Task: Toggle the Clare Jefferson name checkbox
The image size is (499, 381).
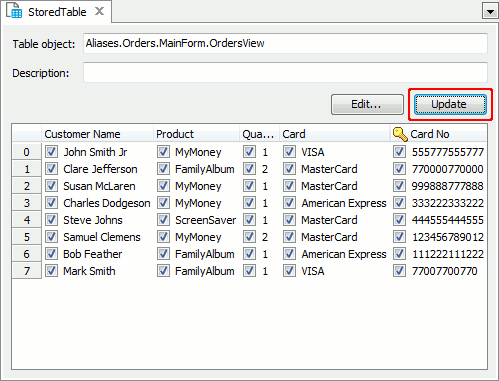Action: pos(51,169)
